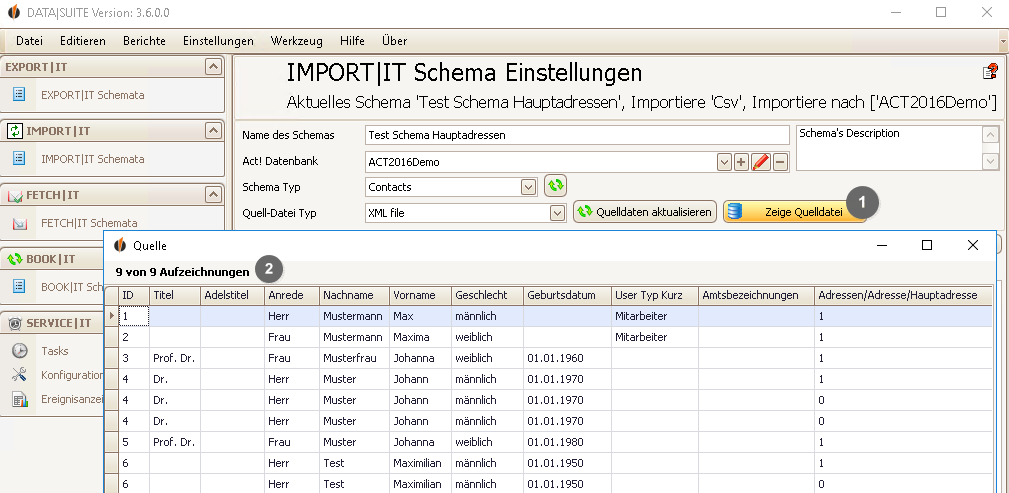
Task: Sort by the Geburtsdatum column header
Action: coord(567,295)
